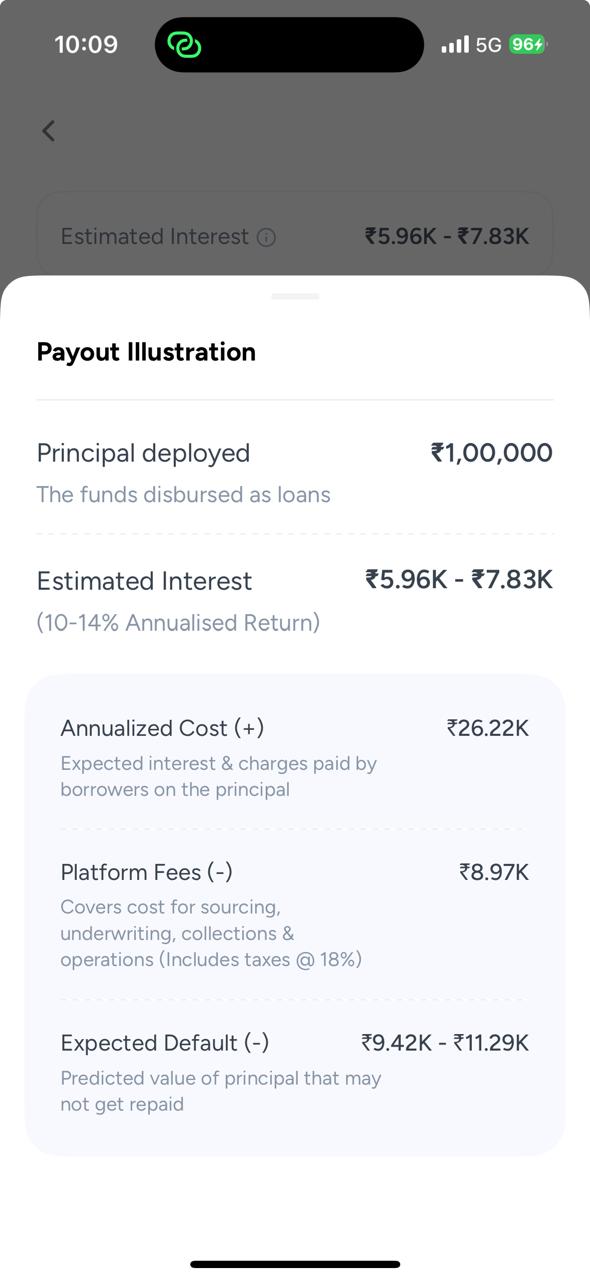590x1280 pixels.
Task: Tap the 10-14% Annualised Return link text
Action: coord(178,622)
